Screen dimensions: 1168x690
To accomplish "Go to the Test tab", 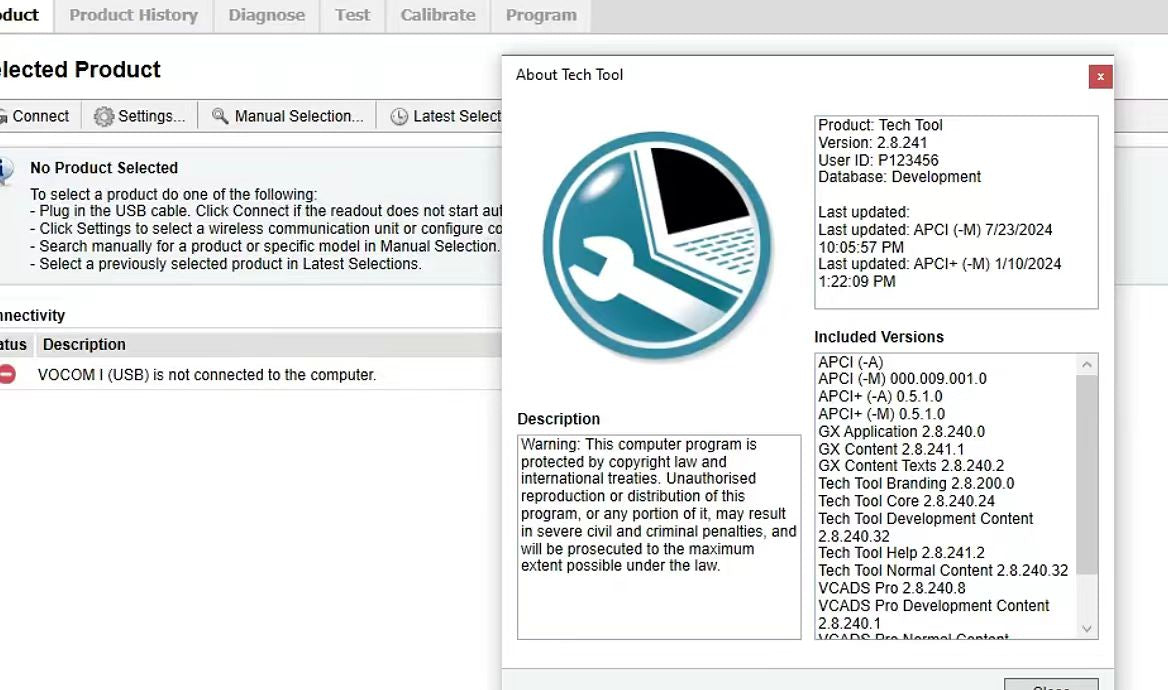I will pyautogui.click(x=352, y=15).
